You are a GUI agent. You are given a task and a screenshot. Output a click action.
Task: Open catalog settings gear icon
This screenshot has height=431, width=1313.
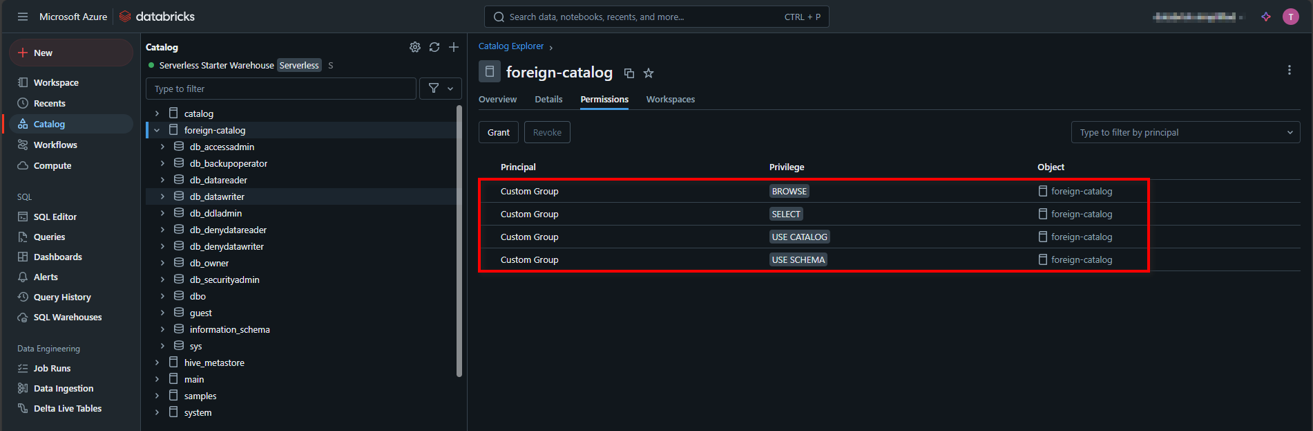(x=415, y=47)
